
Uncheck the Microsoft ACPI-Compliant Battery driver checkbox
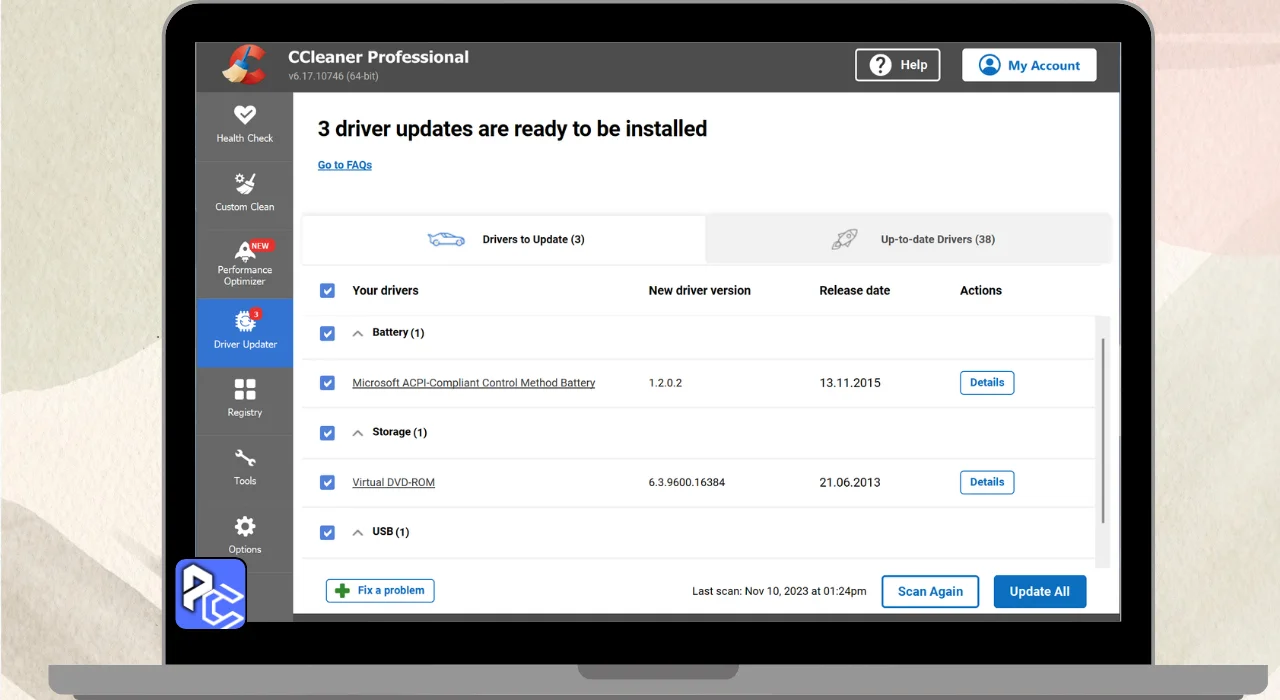pos(327,383)
